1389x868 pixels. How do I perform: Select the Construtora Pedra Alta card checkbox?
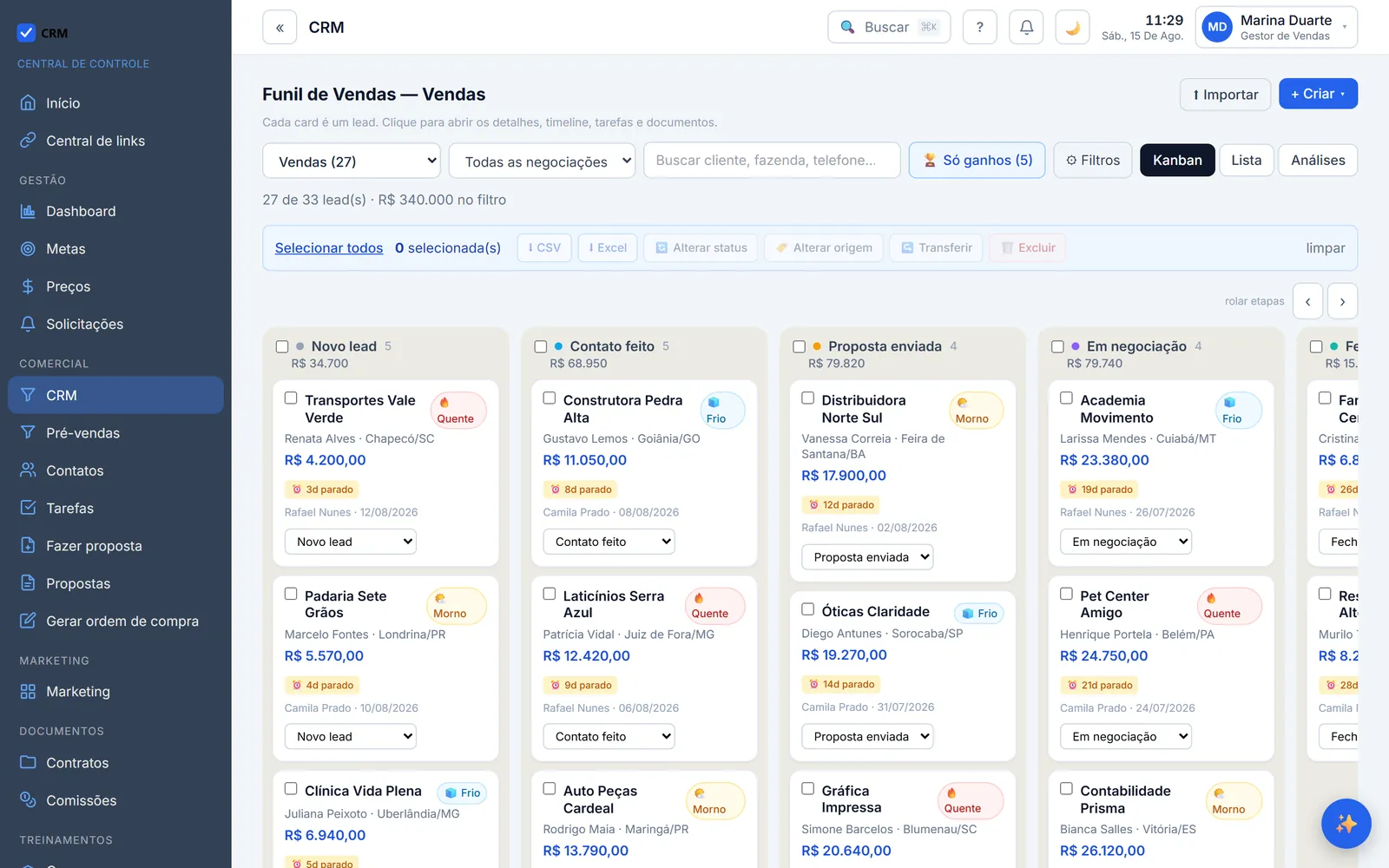[550, 398]
